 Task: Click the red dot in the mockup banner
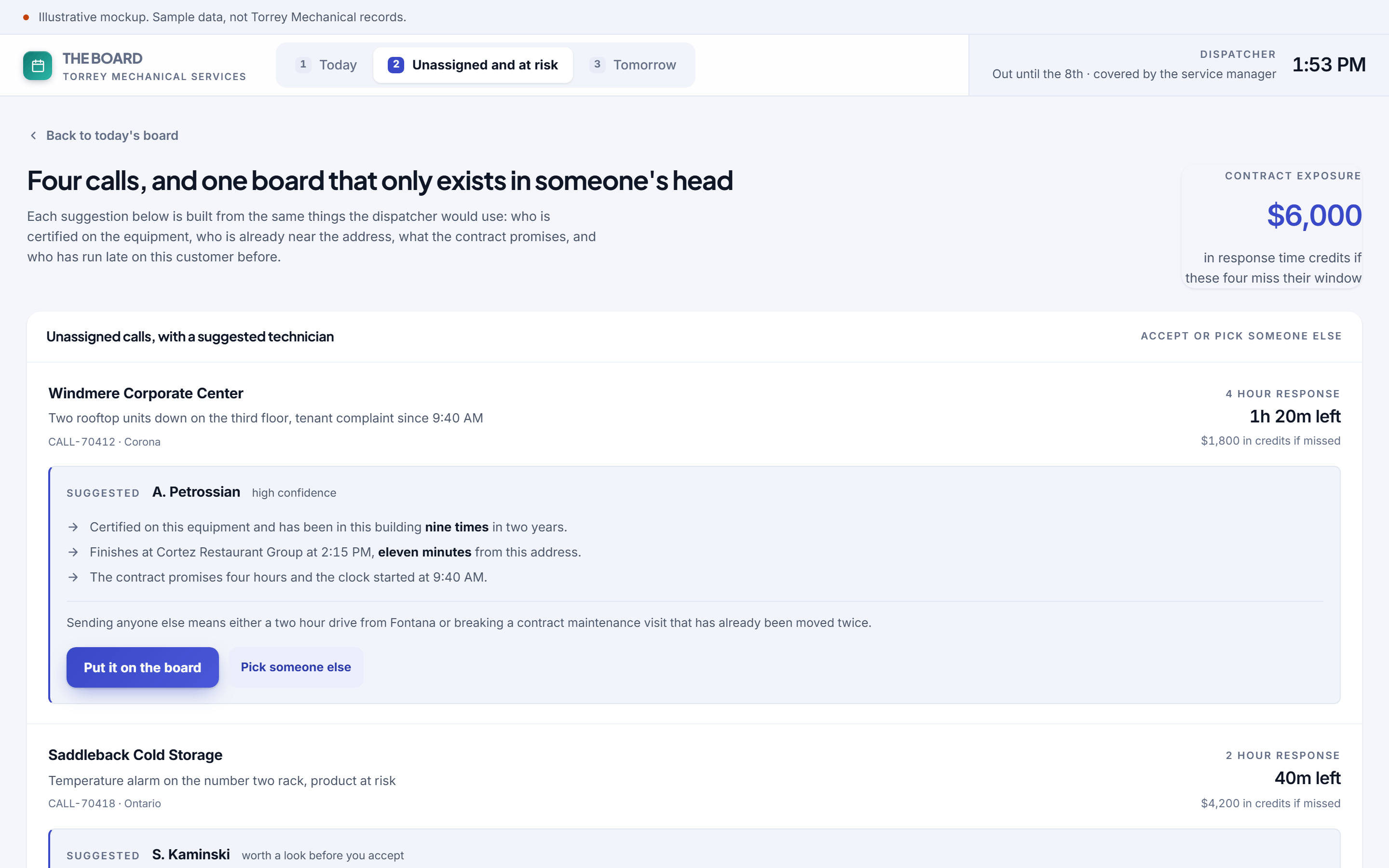[26, 17]
